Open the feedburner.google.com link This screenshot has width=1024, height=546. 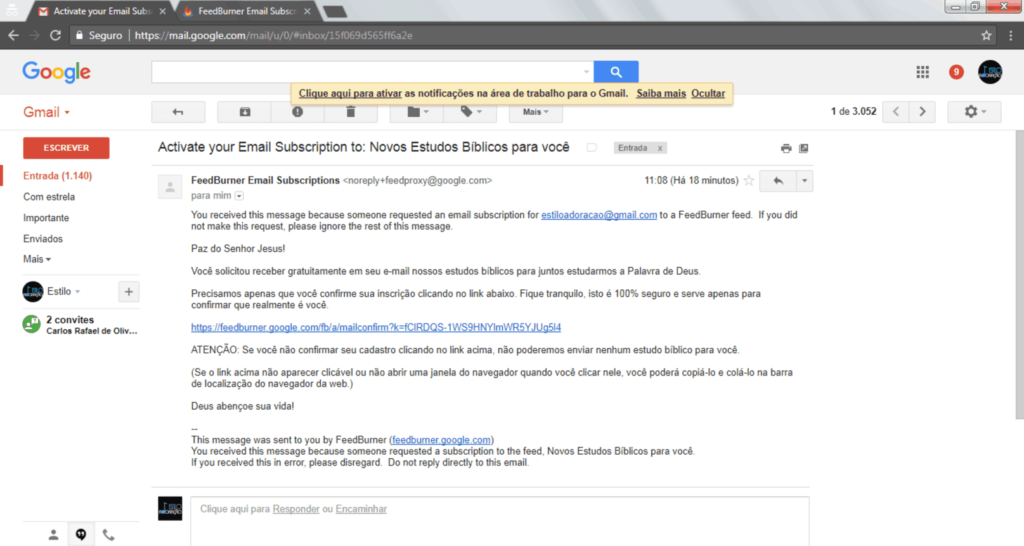(x=441, y=440)
